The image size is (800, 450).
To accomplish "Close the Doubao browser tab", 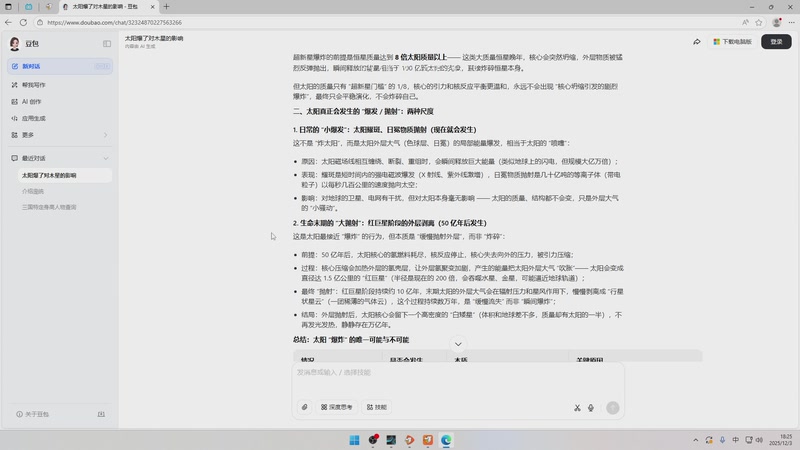I will coord(152,7).
